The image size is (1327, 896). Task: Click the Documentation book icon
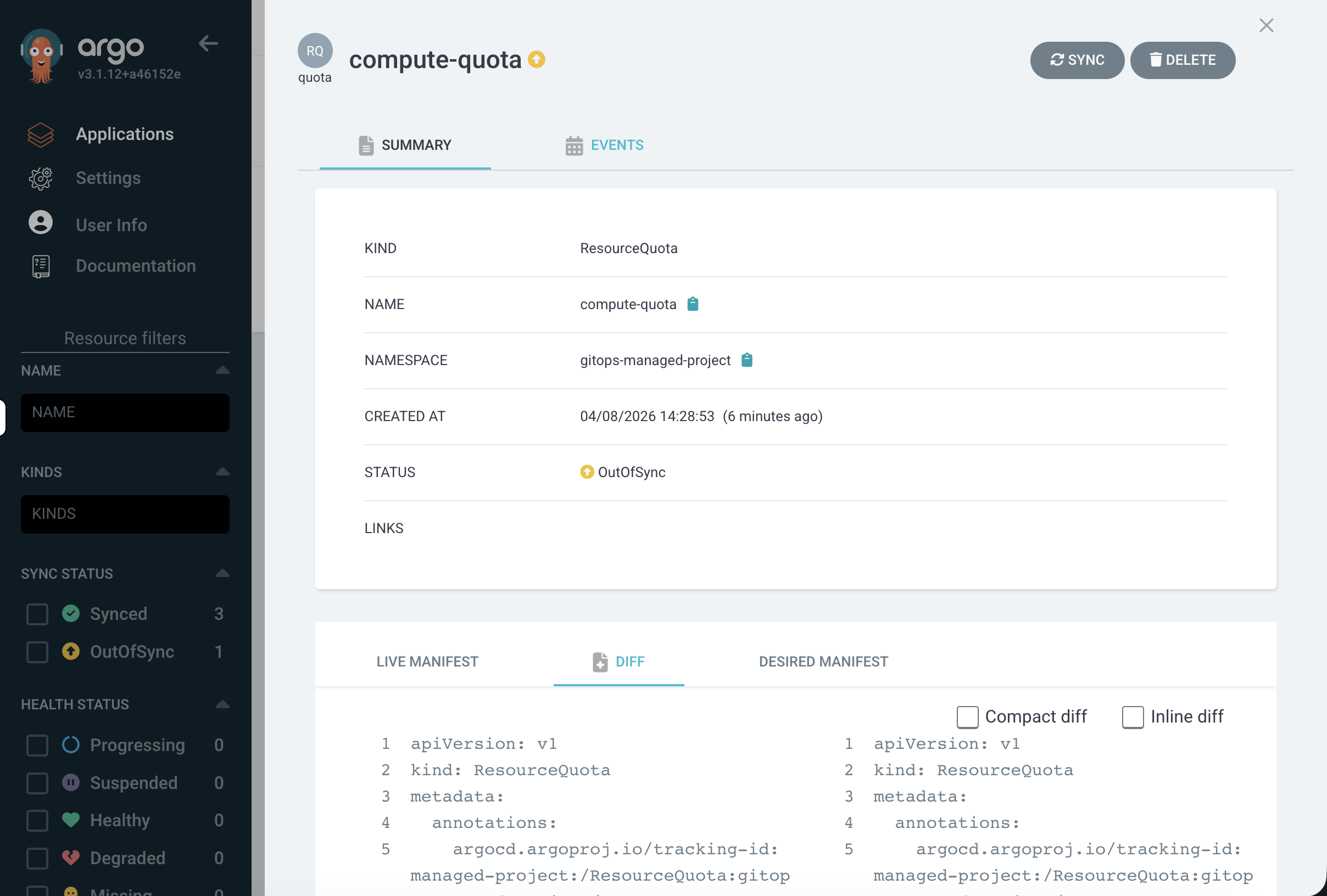click(41, 266)
